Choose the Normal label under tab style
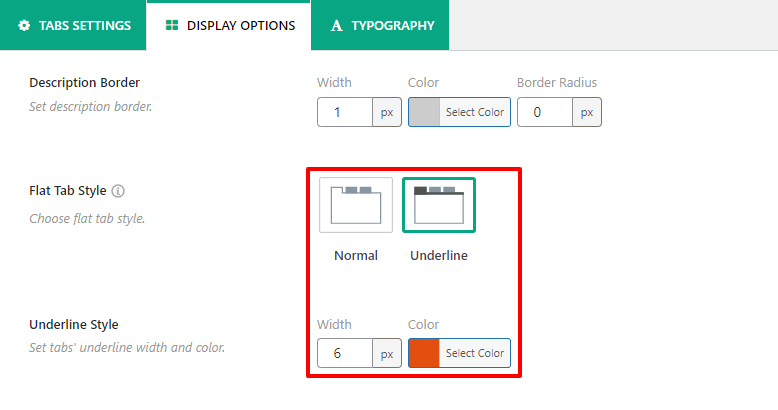778x410 pixels. coord(356,255)
